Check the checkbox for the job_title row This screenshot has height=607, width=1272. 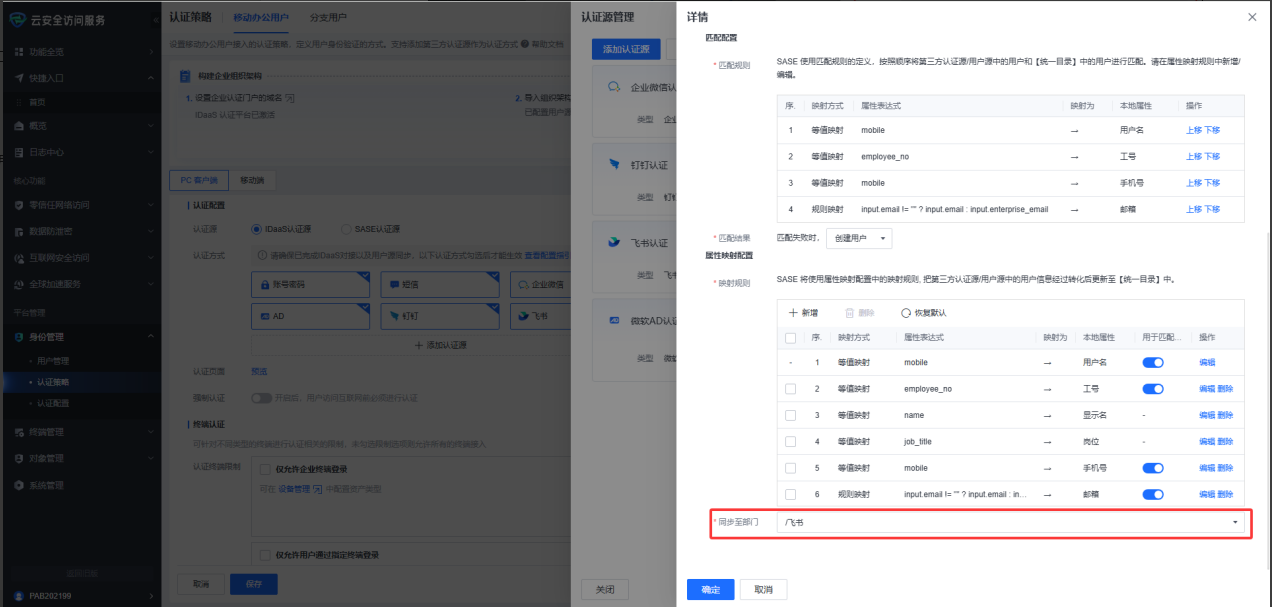(x=791, y=441)
